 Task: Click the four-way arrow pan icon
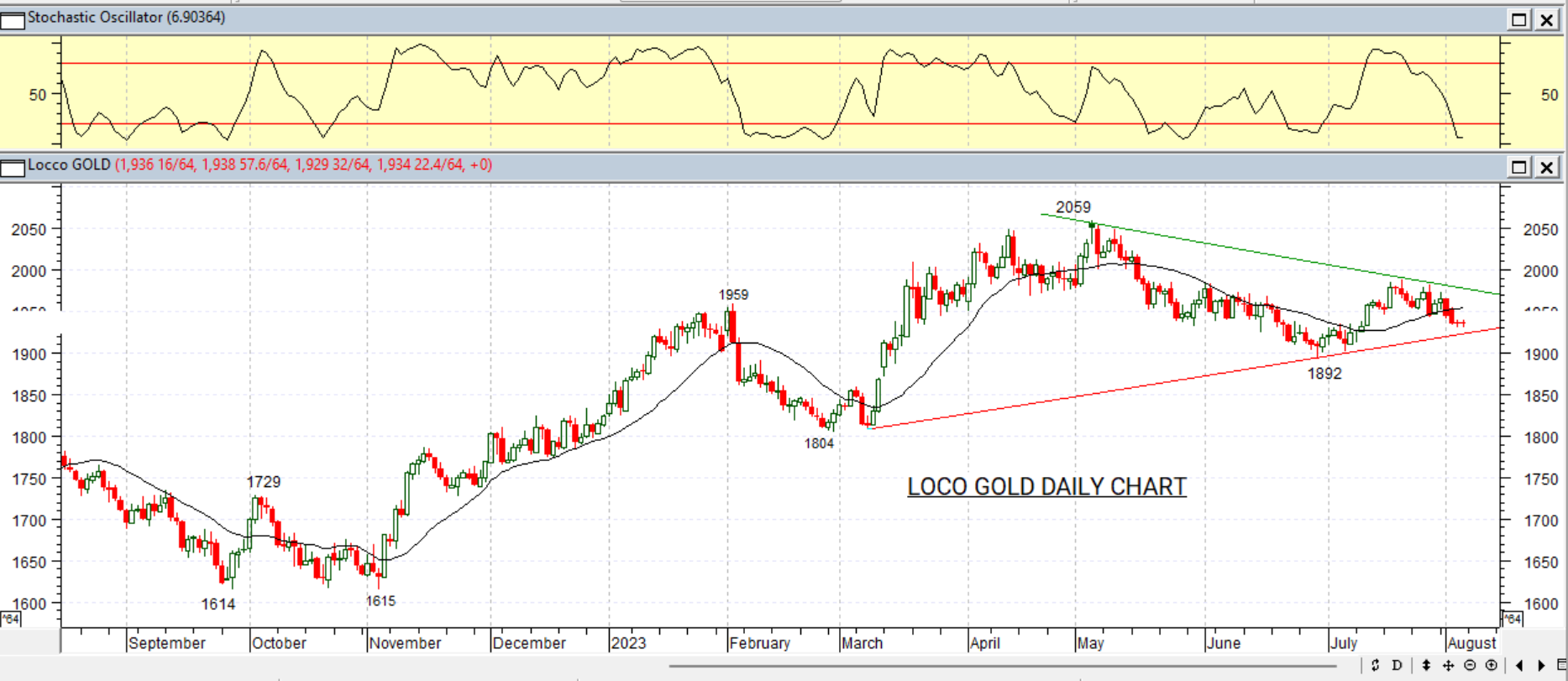pyautogui.click(x=1448, y=665)
